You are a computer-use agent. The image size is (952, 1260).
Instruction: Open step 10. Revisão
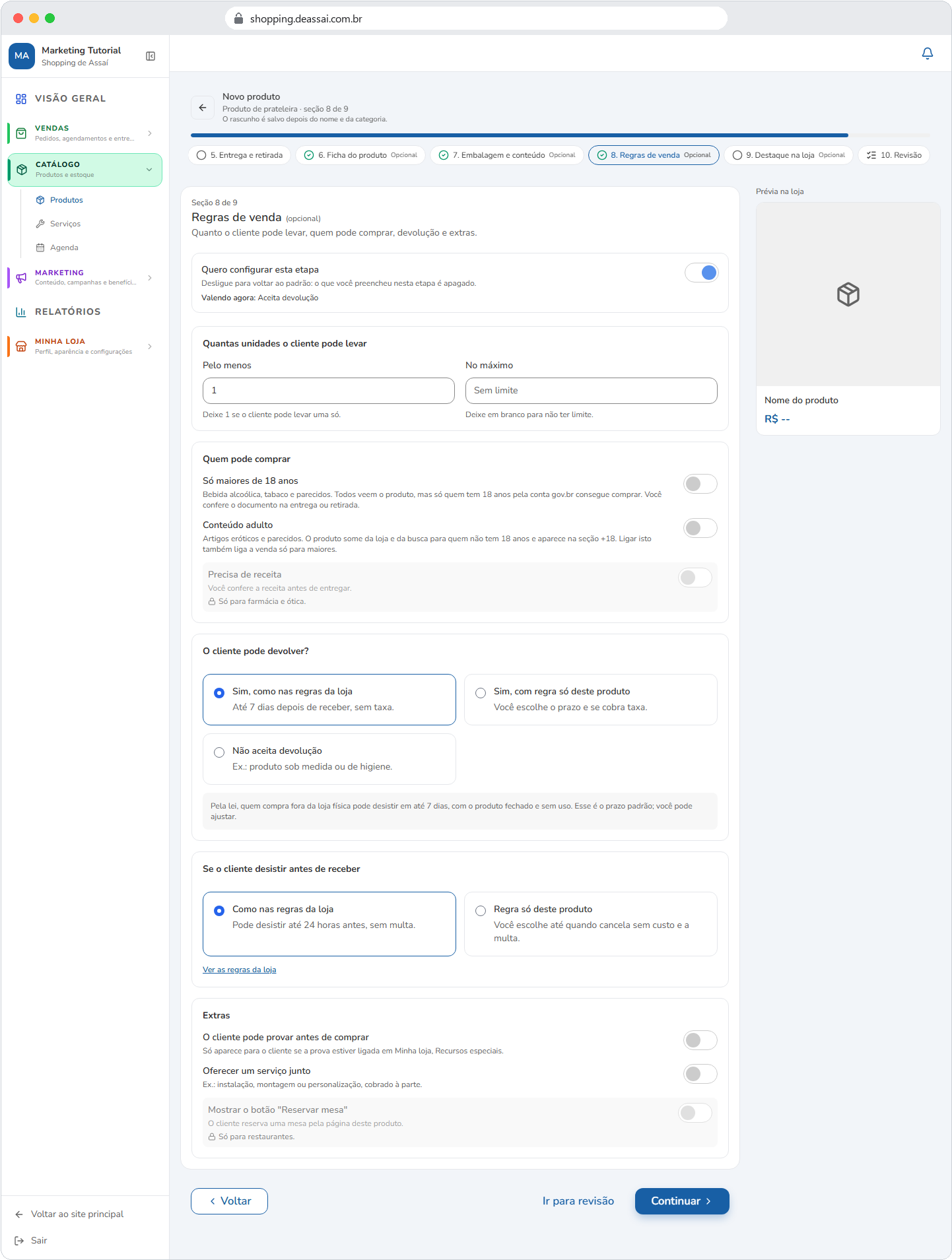point(894,155)
